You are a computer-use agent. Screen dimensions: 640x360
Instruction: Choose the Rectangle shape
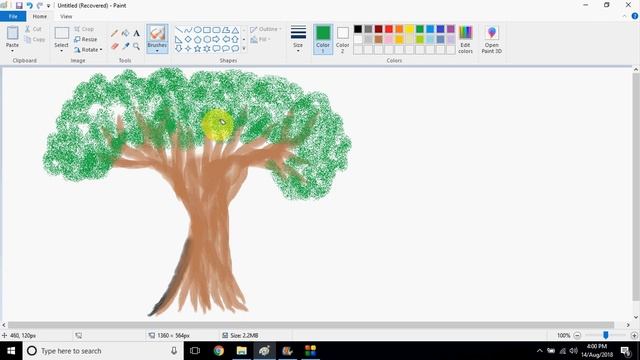pos(207,30)
